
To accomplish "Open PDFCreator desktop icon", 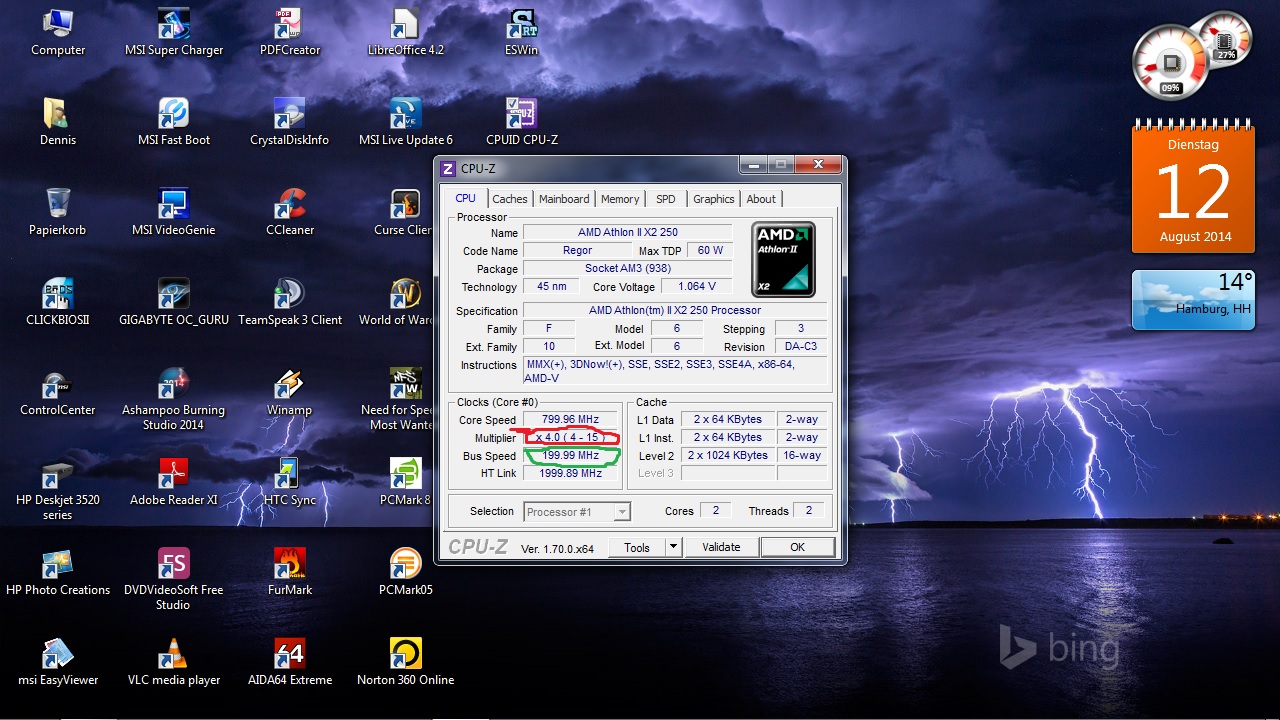I will point(290,32).
